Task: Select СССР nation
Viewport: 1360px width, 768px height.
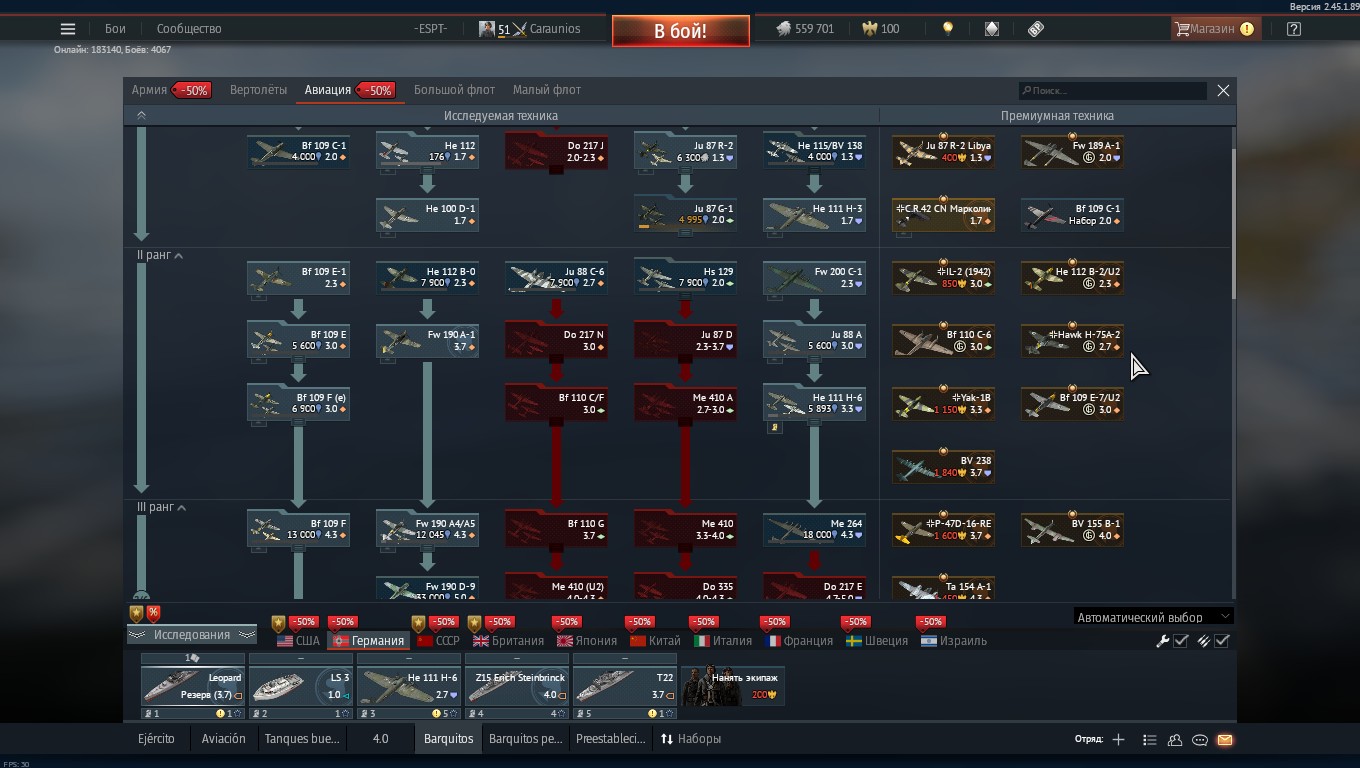Action: pos(438,641)
